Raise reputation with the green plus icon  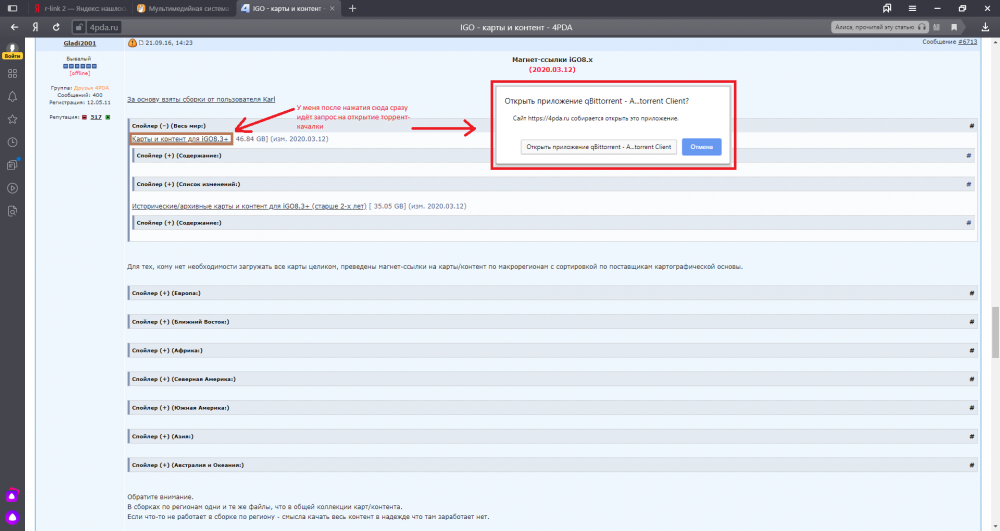tap(107, 117)
